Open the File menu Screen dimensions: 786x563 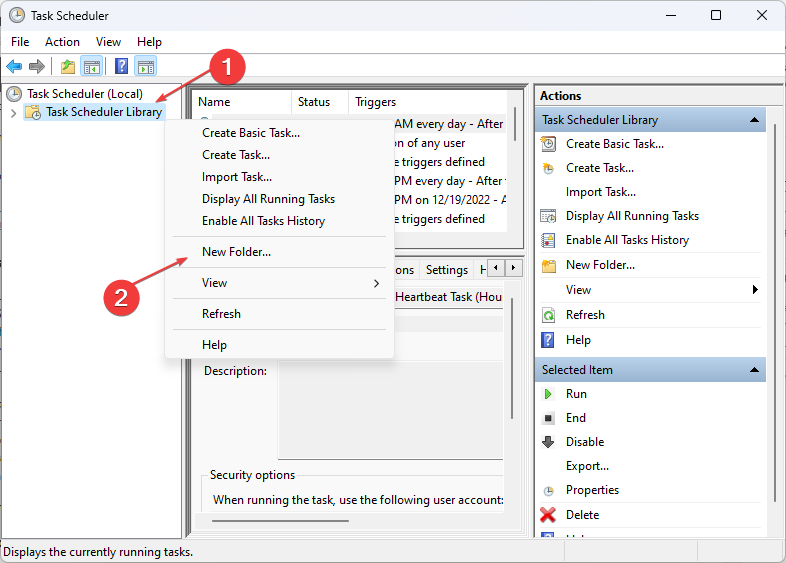coord(20,42)
